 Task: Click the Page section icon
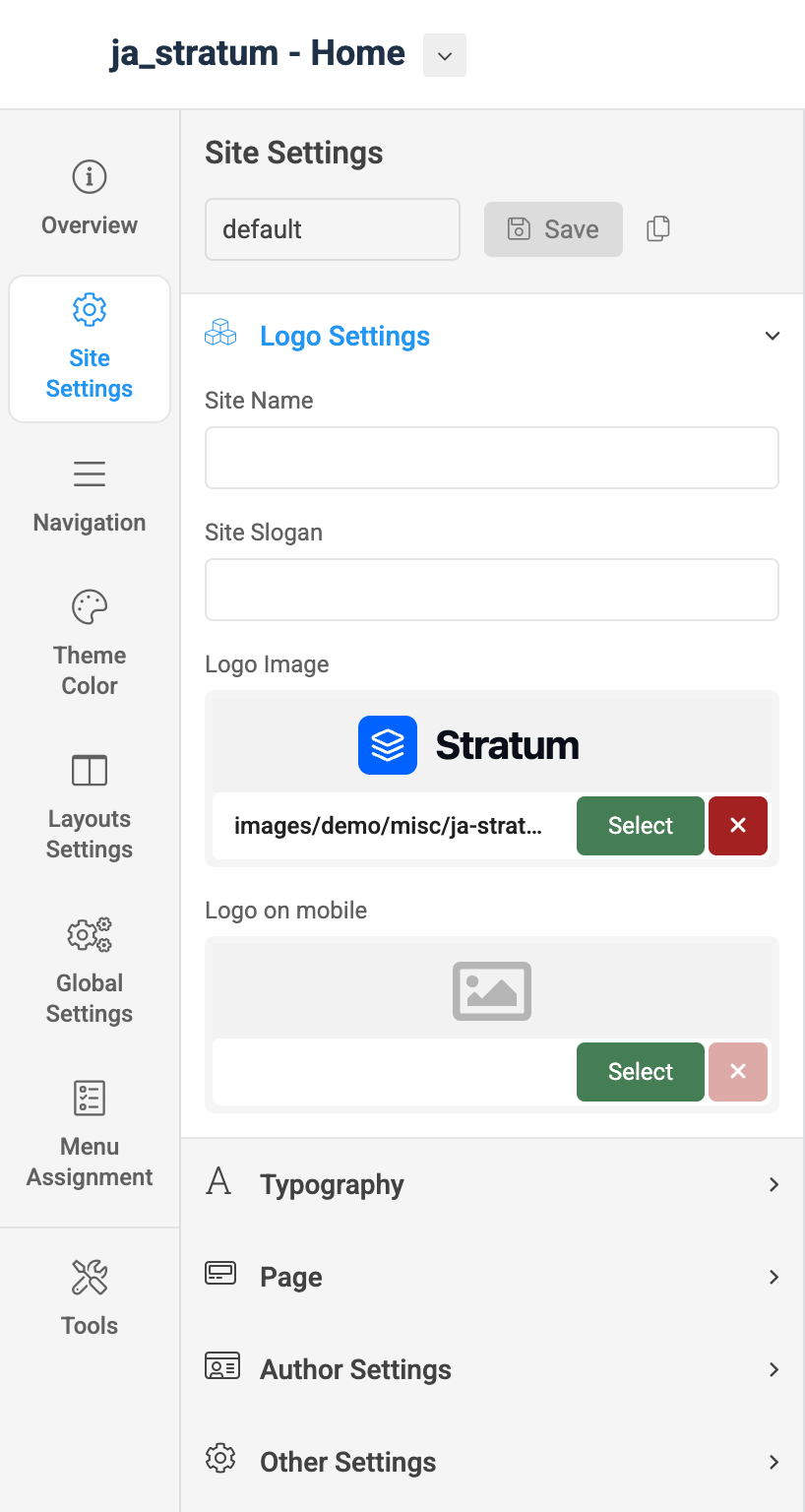[x=220, y=1274]
